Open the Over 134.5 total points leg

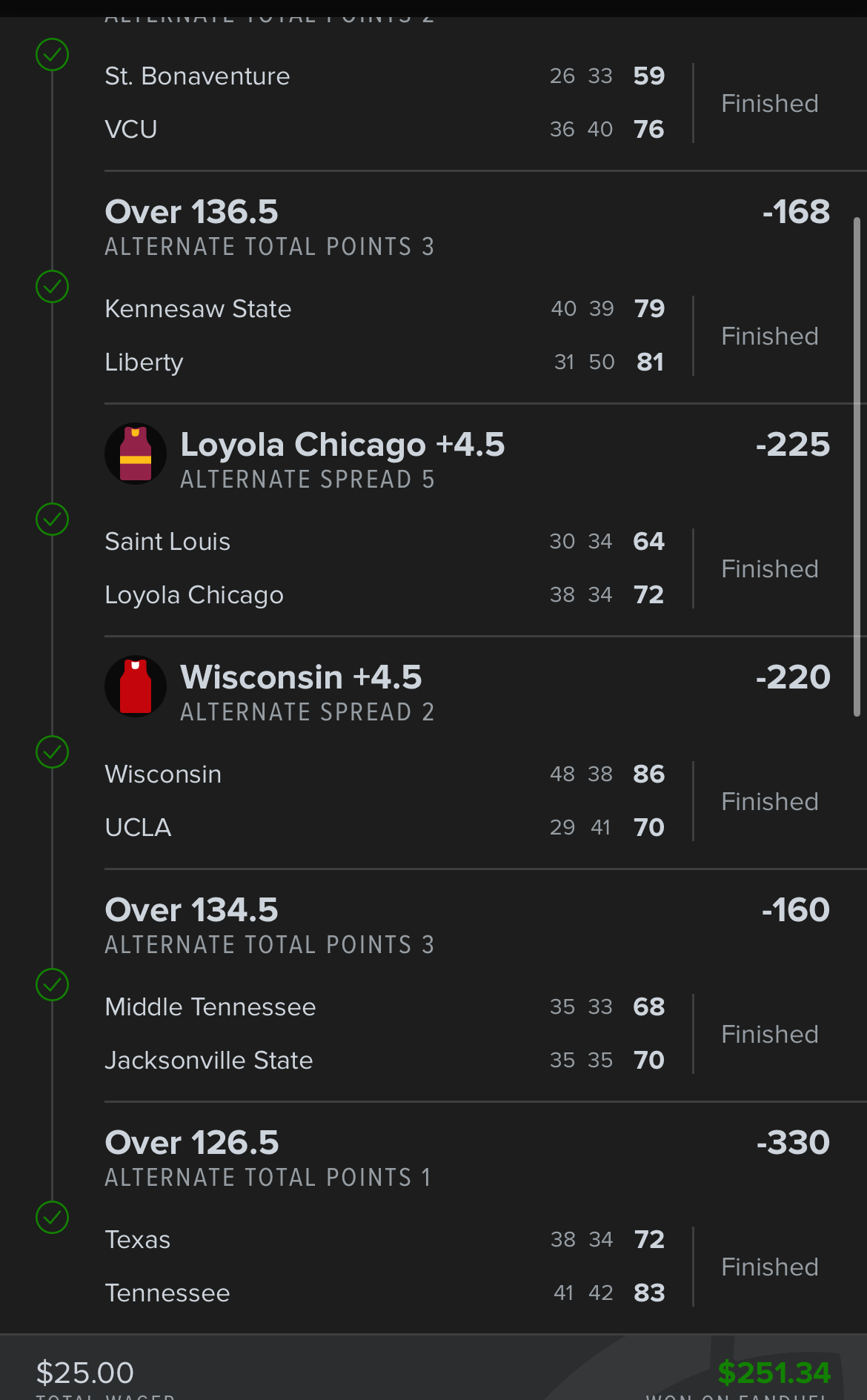[191, 911]
